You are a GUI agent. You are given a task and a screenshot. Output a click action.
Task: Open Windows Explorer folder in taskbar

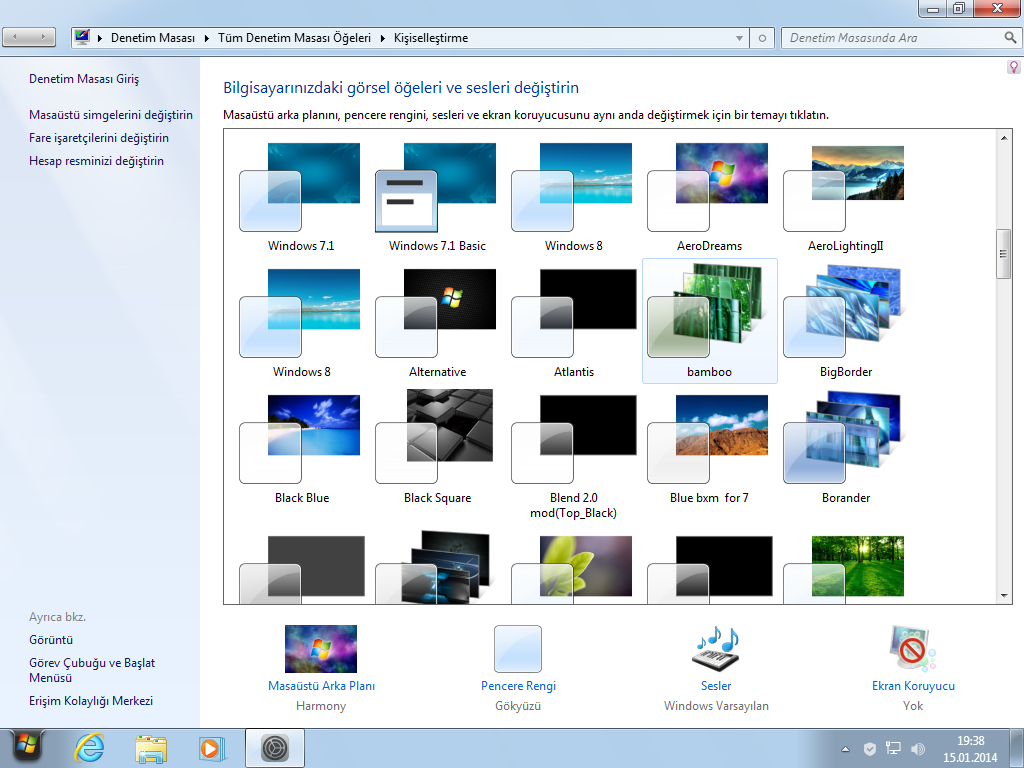(151, 748)
